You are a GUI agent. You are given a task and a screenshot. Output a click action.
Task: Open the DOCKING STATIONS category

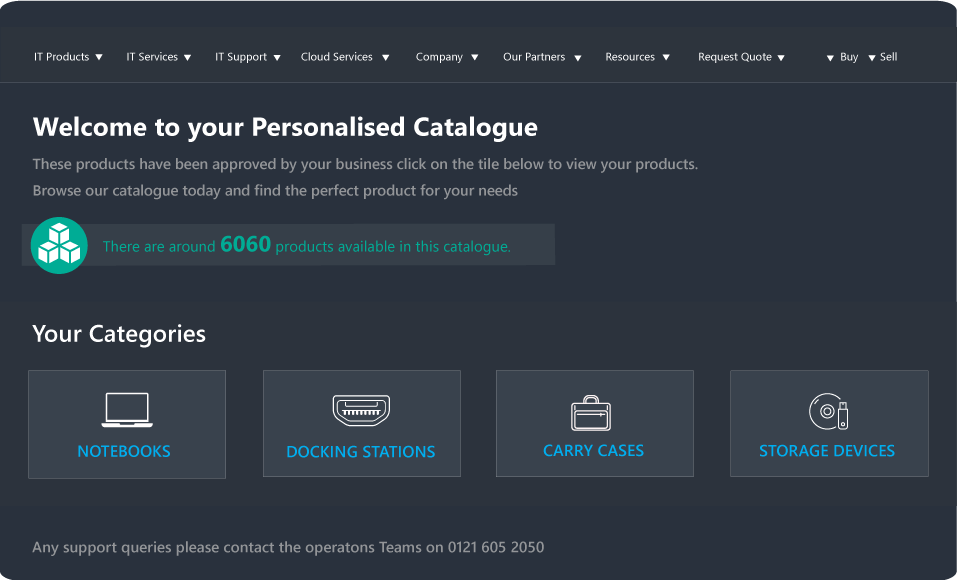coord(361,452)
